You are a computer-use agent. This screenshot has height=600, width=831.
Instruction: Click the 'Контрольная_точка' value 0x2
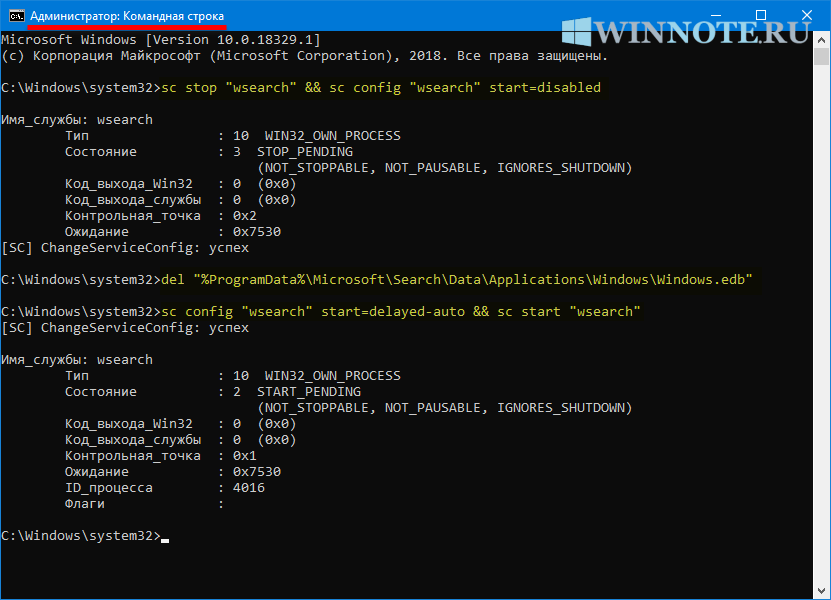pyautogui.click(x=245, y=215)
